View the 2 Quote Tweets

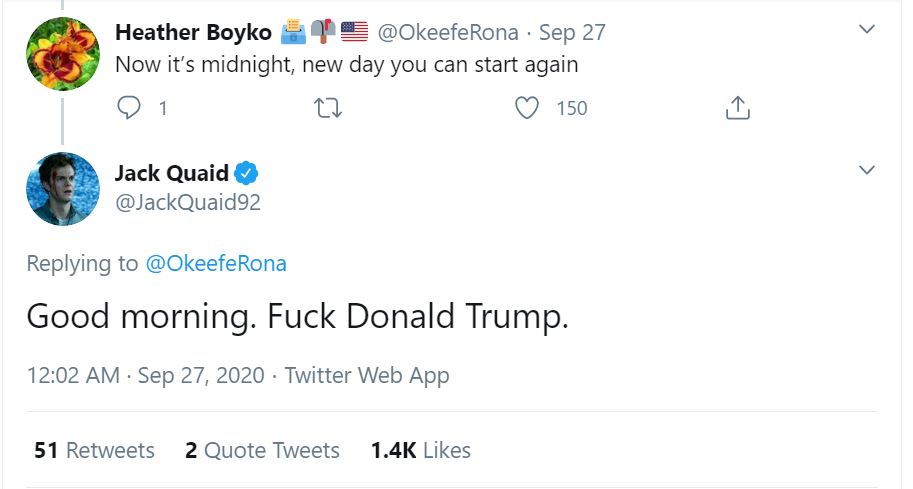[x=262, y=450]
